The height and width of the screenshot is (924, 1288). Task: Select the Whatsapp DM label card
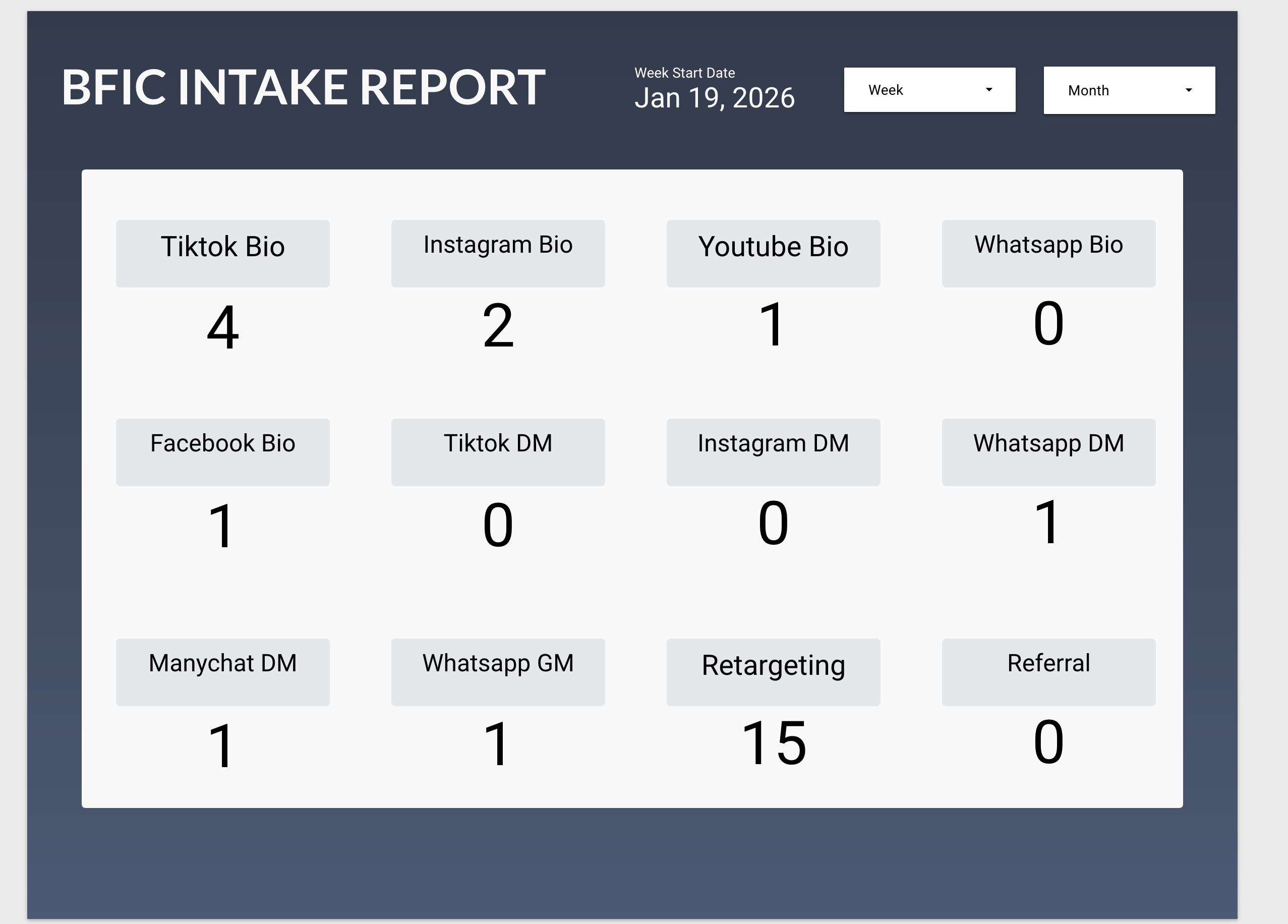pos(1048,451)
